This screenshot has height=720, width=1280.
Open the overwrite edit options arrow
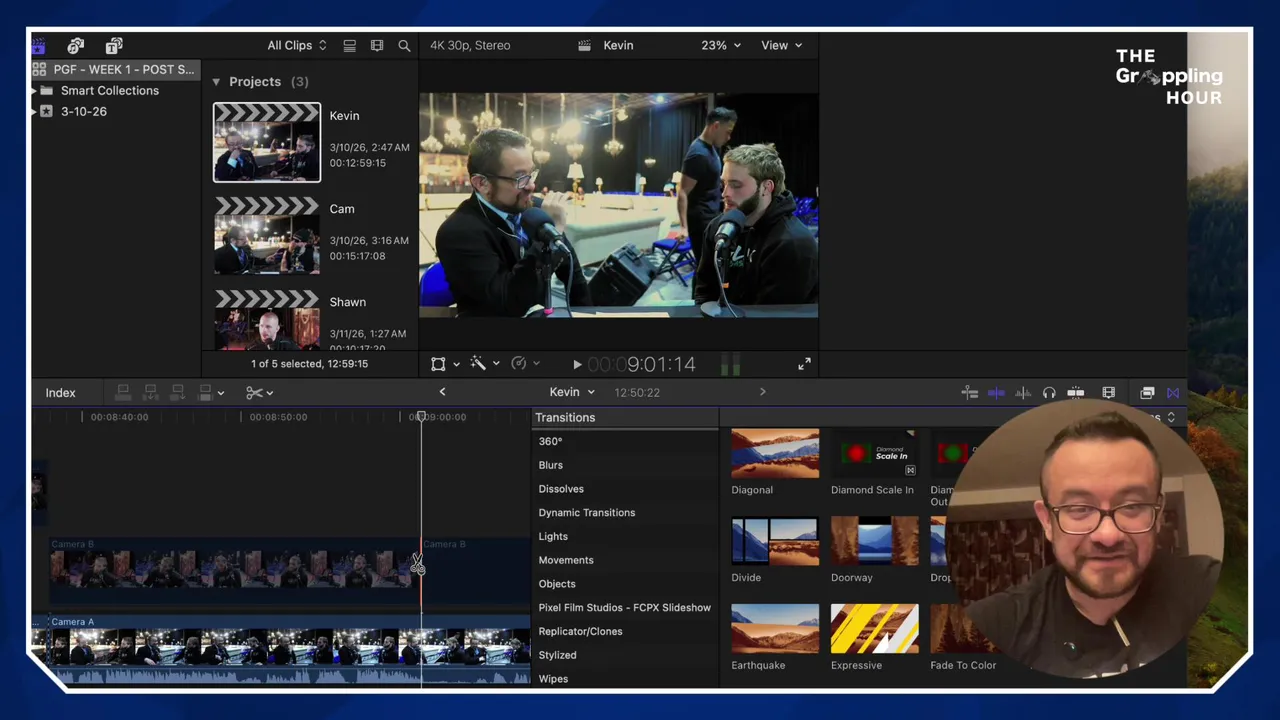tap(221, 393)
